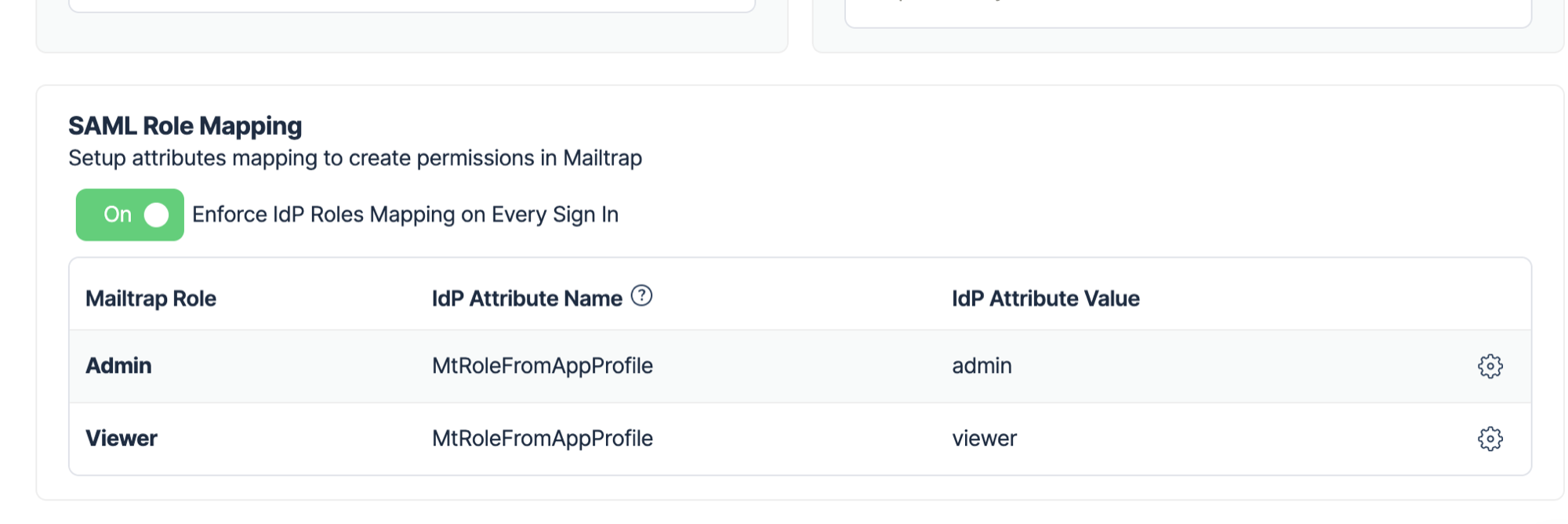
Task: Click the 'Setup attributes mapping' description text
Action: pos(355,158)
